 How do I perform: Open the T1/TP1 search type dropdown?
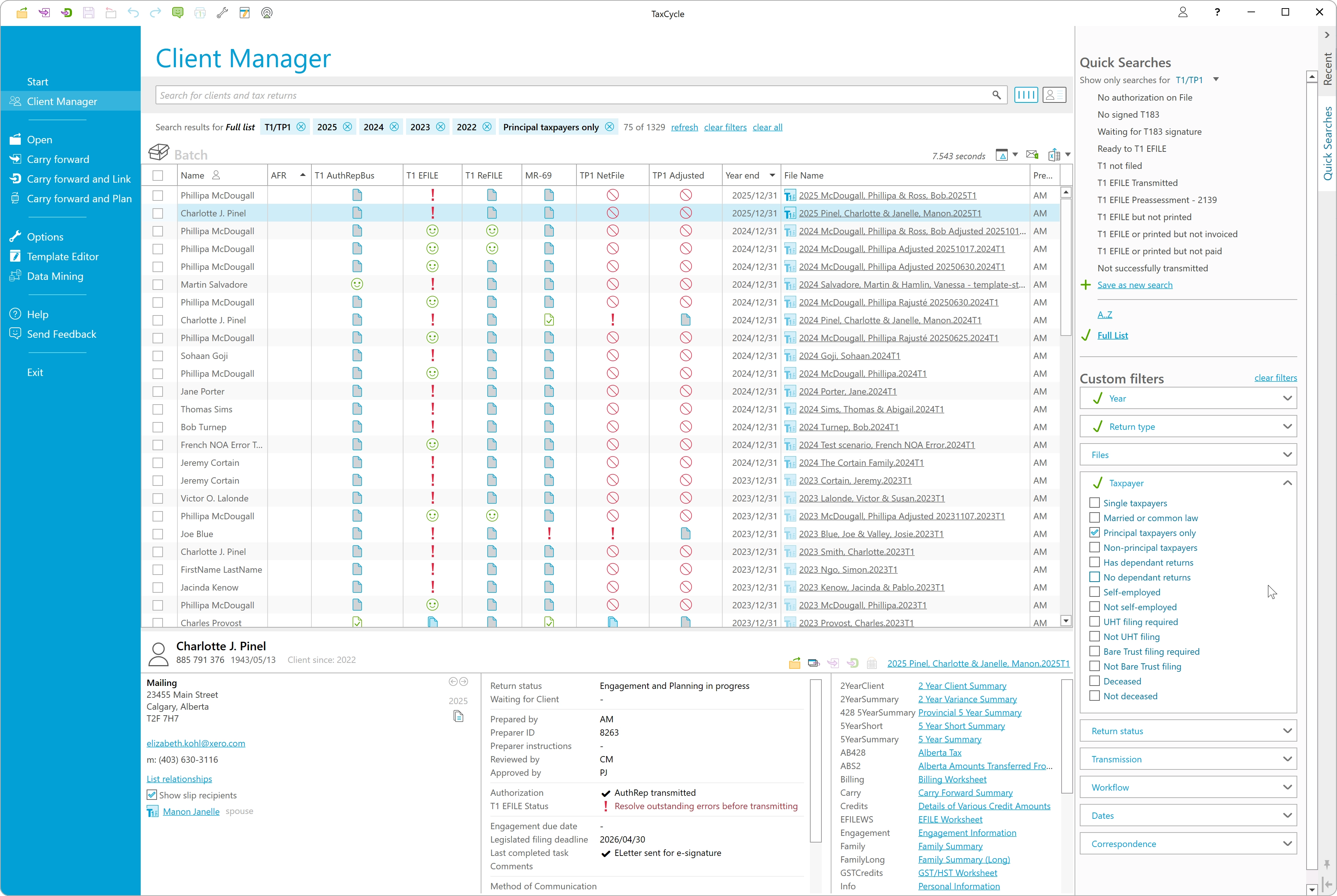[x=1215, y=80]
